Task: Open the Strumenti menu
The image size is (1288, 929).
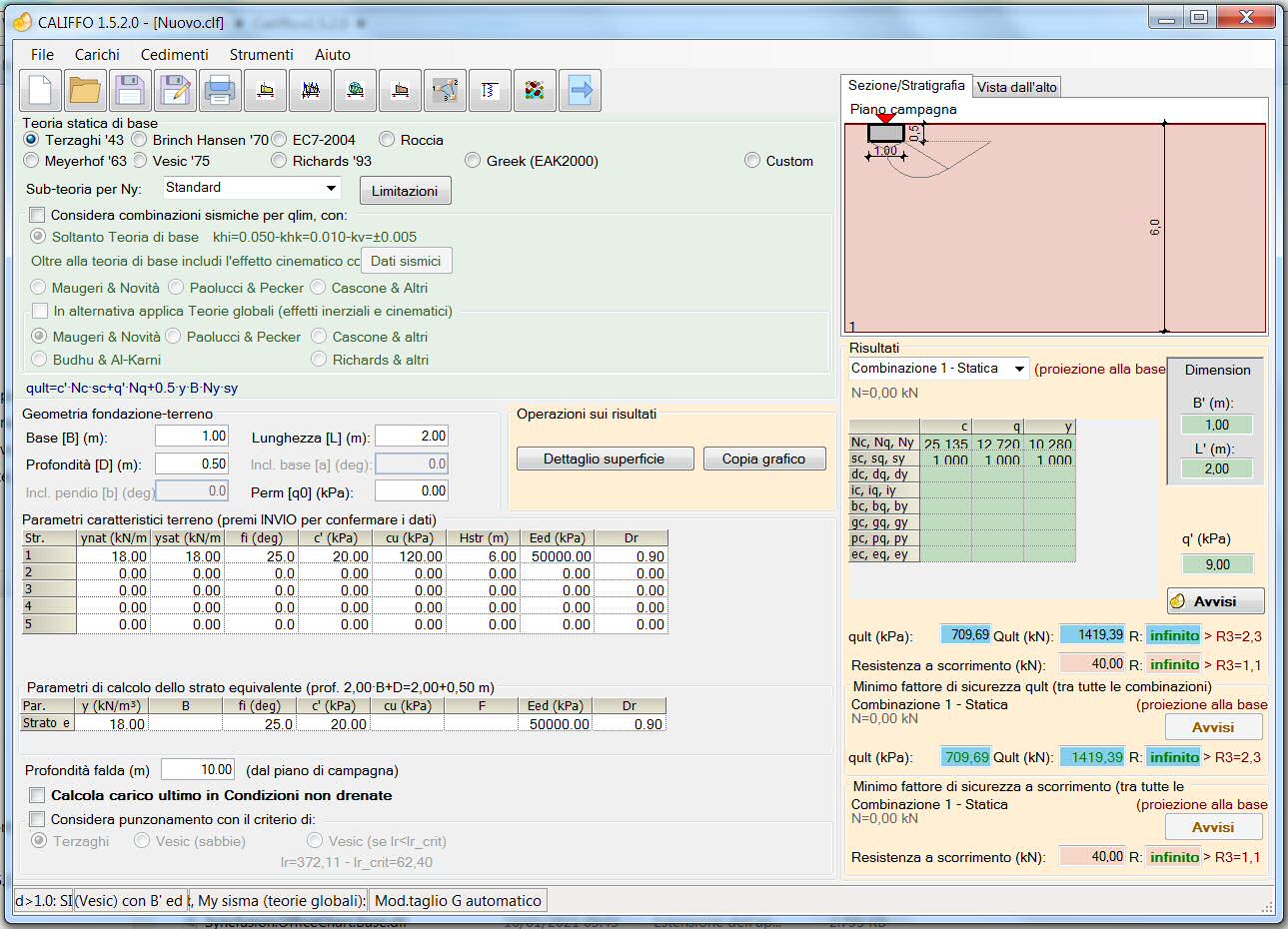Action: [x=262, y=55]
